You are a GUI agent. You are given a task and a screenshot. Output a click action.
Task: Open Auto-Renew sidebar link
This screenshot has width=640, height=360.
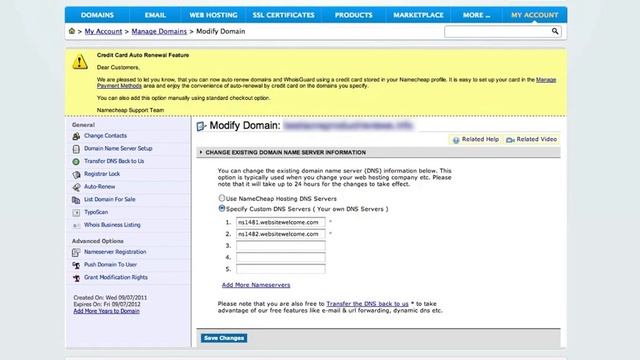(100, 187)
